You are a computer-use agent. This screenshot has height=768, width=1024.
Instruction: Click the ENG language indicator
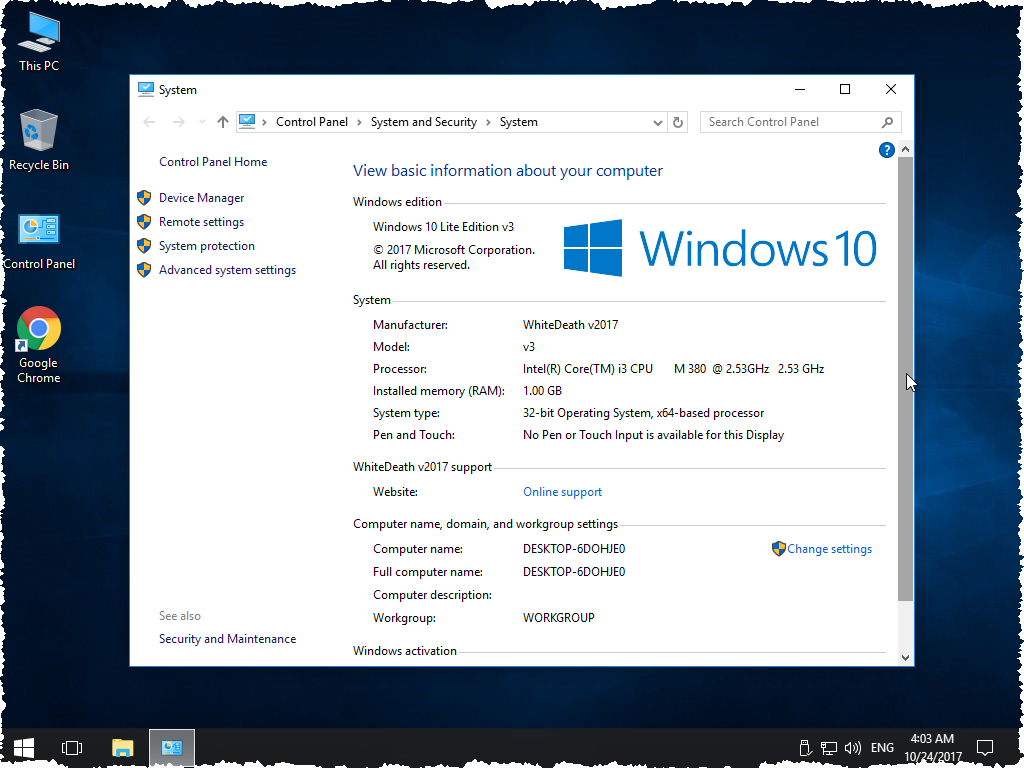tap(881, 747)
